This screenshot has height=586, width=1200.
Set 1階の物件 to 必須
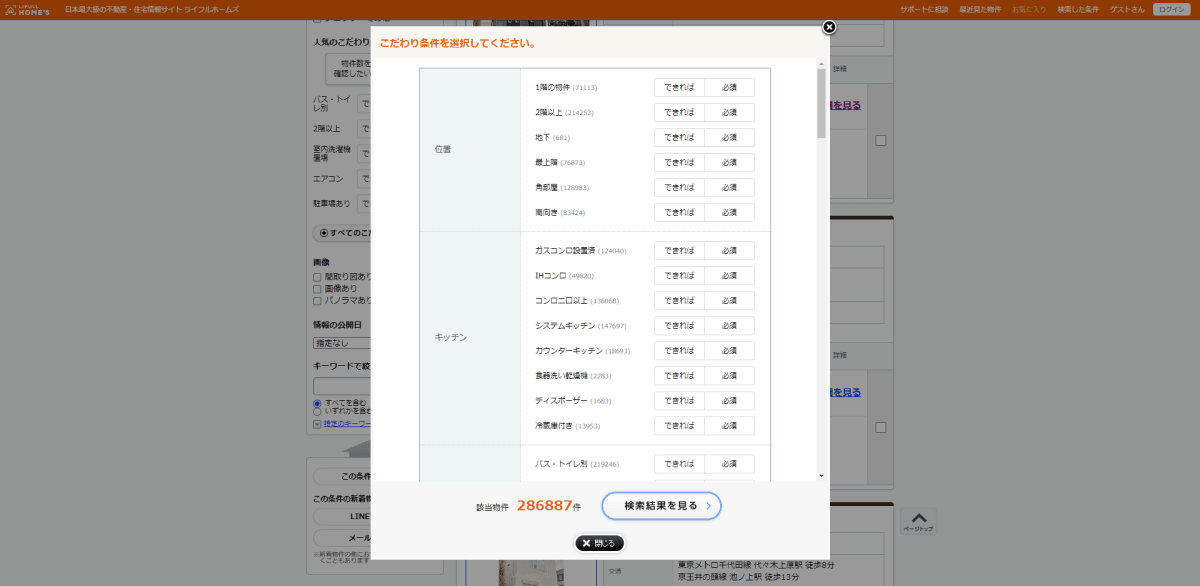pos(730,88)
